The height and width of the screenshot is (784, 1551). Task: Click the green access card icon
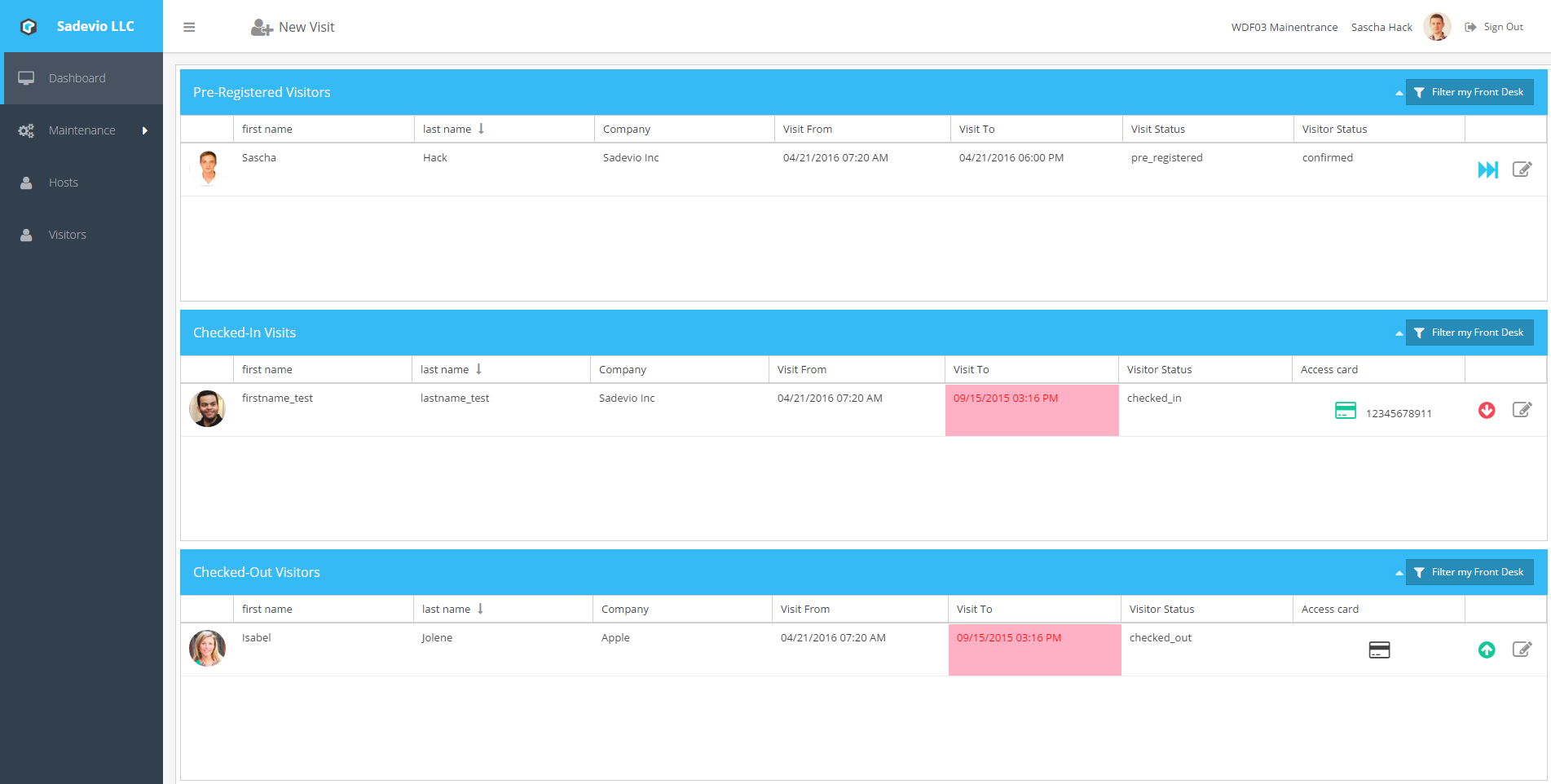pos(1346,411)
